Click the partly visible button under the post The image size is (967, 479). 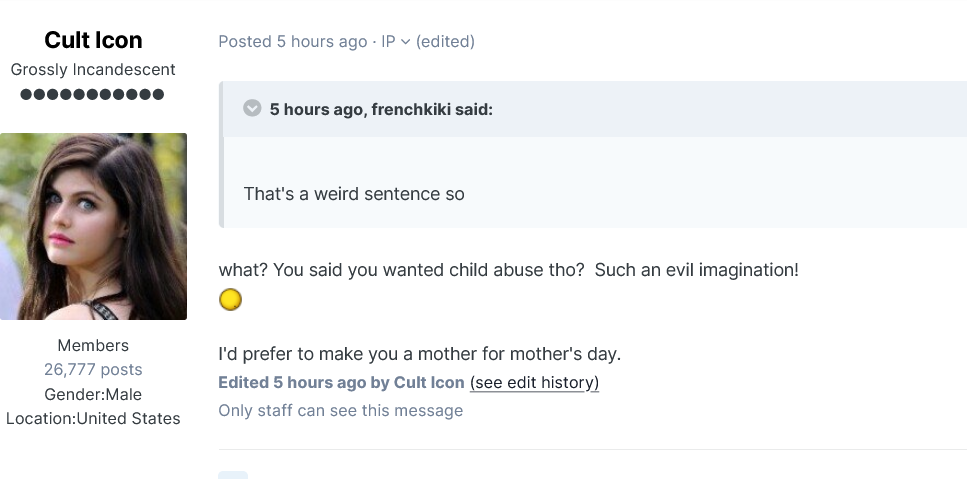tap(233, 474)
